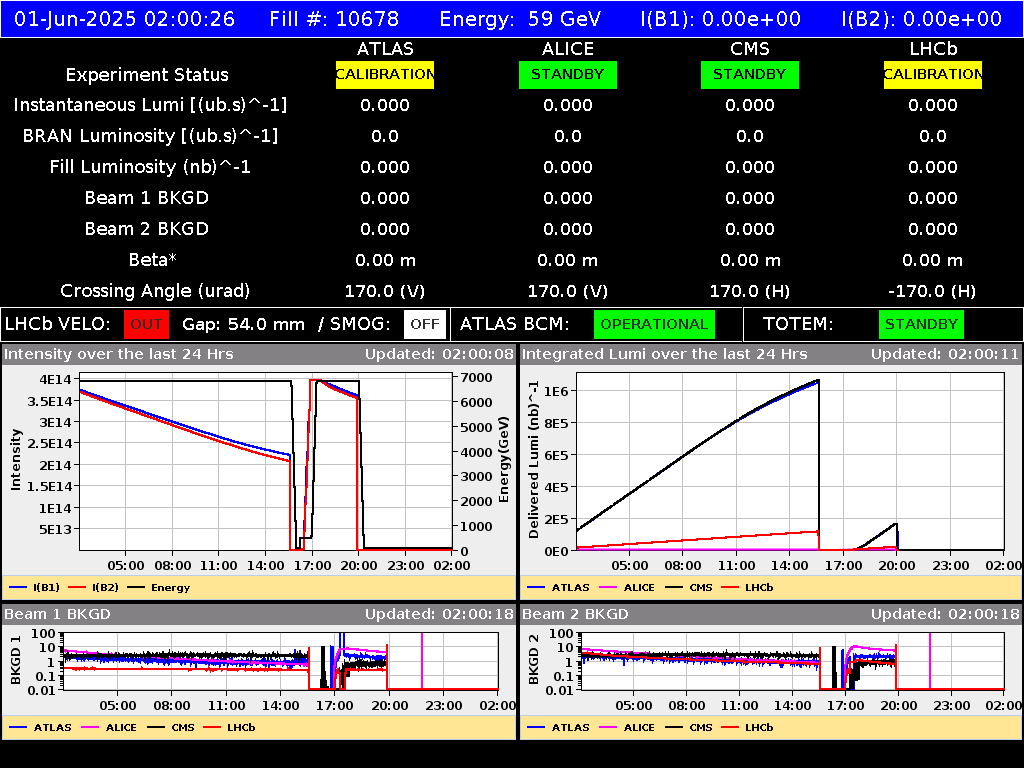
Task: Click the BRAN Luminosity row label
Action: [150, 136]
